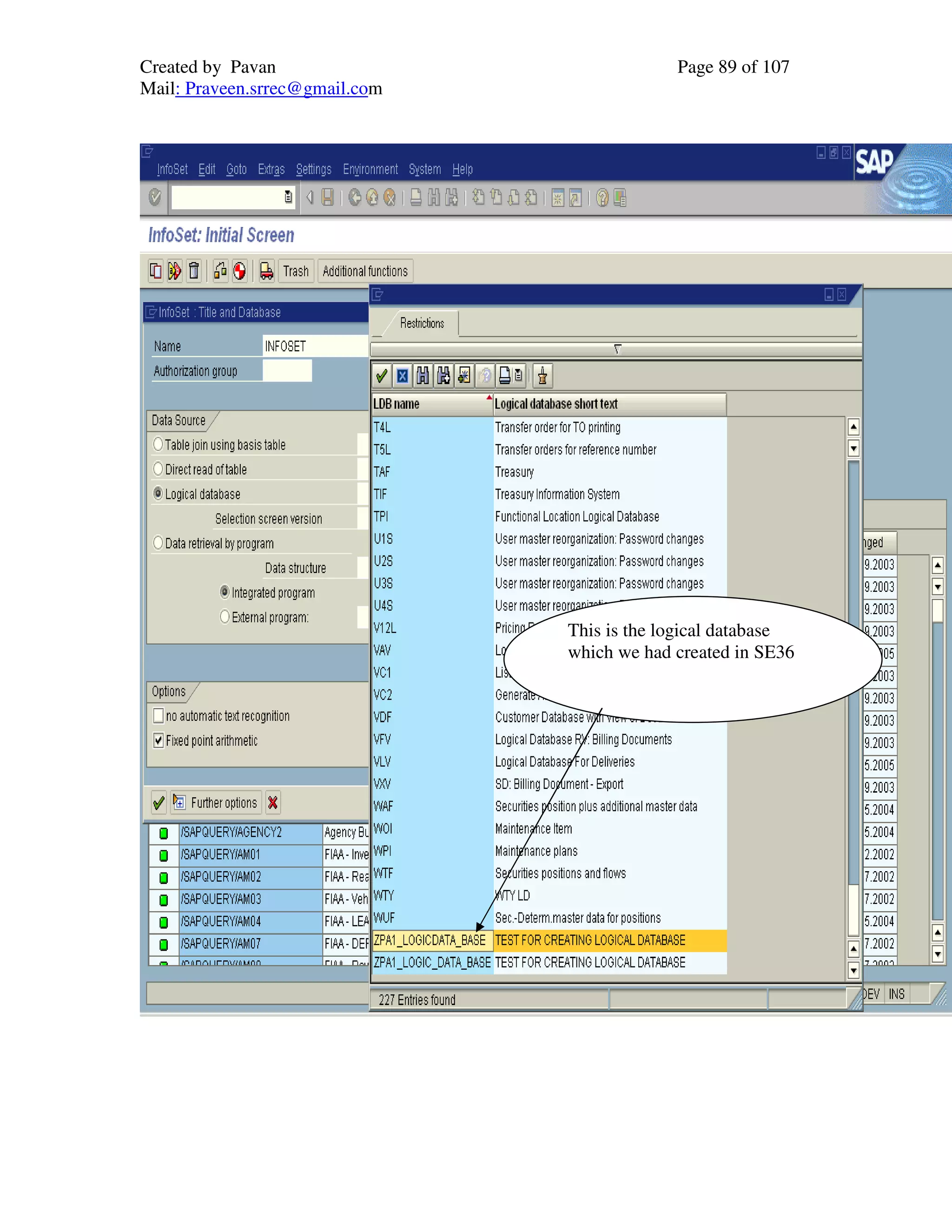The height and width of the screenshot is (1232, 952).
Task: Click the Additional functions button
Action: click(365, 272)
